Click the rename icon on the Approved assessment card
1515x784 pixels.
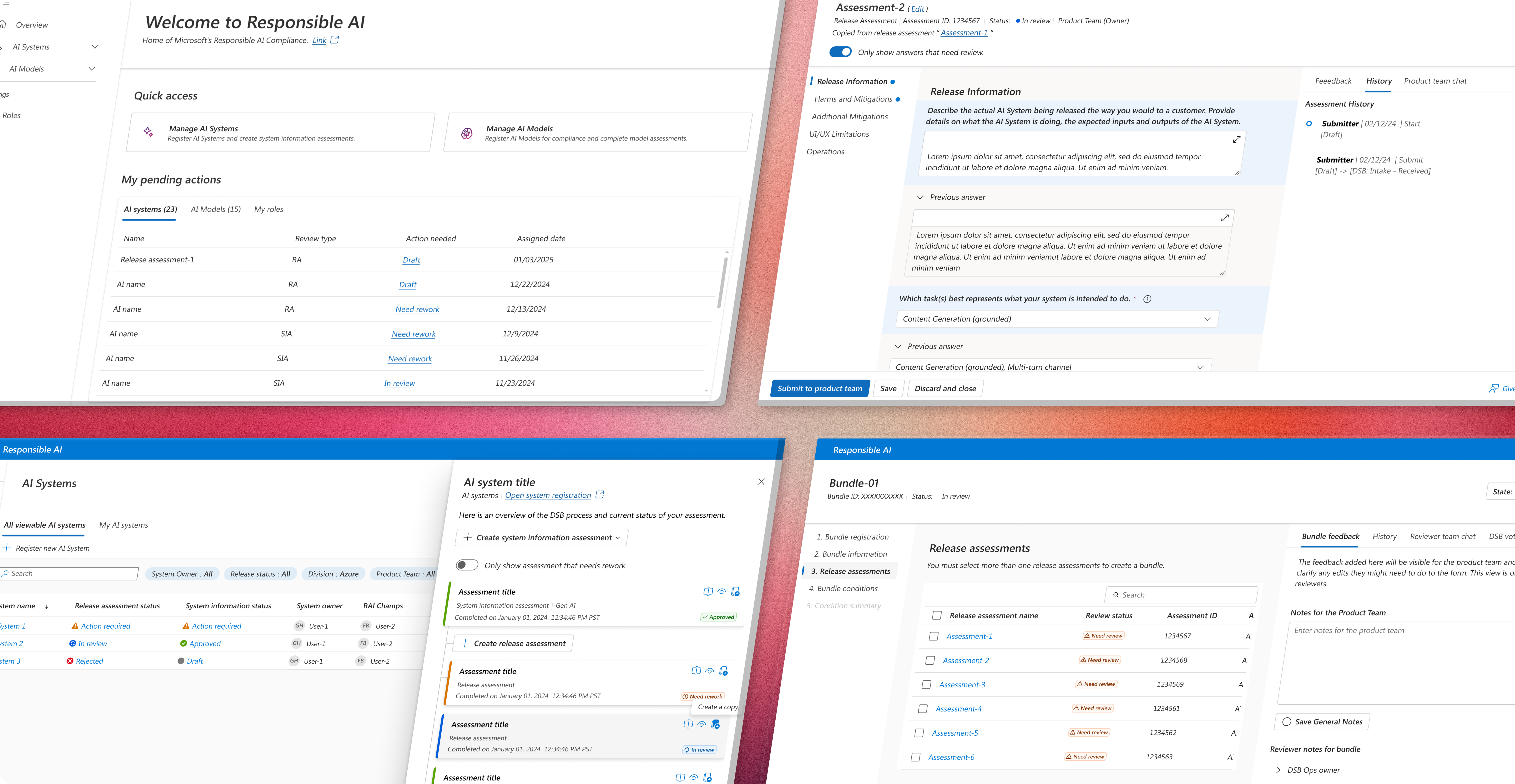click(x=708, y=592)
